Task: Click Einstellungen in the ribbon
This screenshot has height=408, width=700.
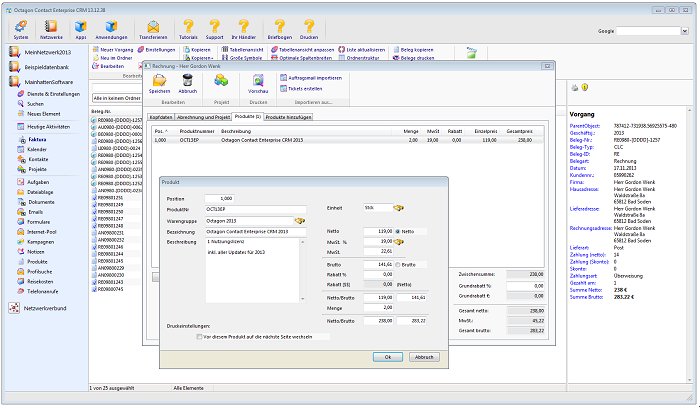Action: pyautogui.click(x=156, y=50)
